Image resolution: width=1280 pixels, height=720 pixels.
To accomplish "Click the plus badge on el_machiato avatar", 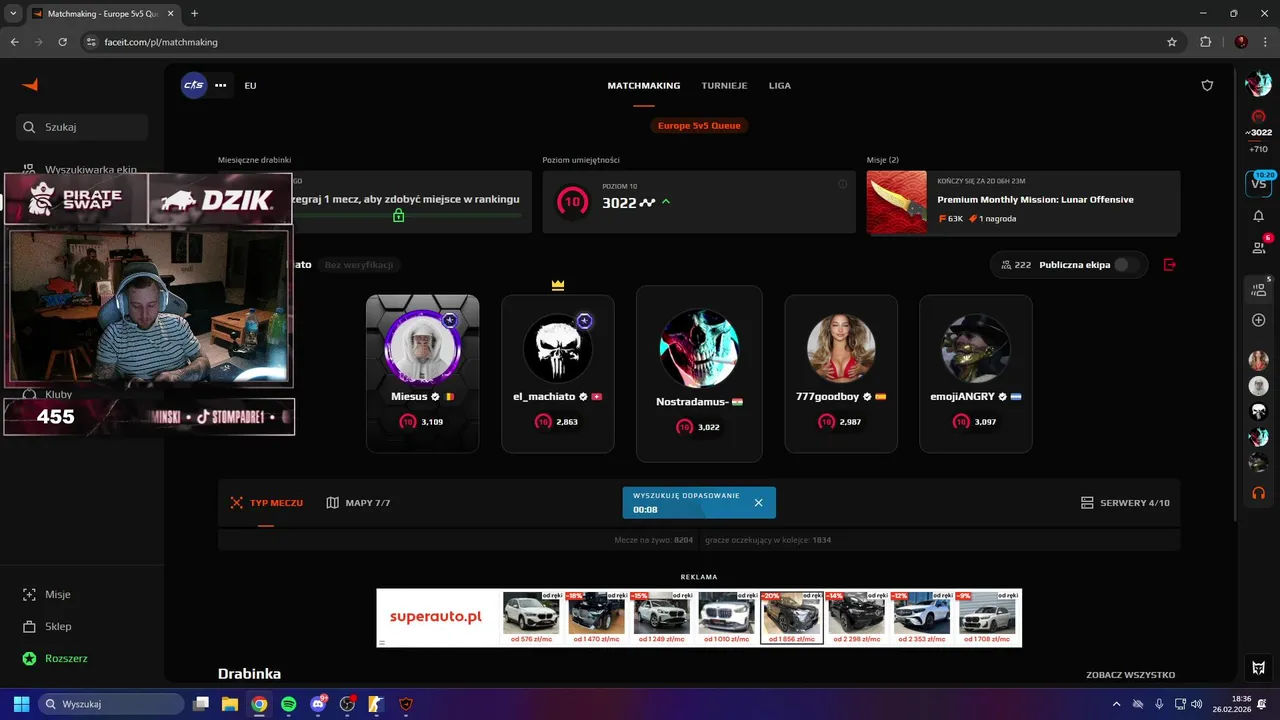I will 584,320.
